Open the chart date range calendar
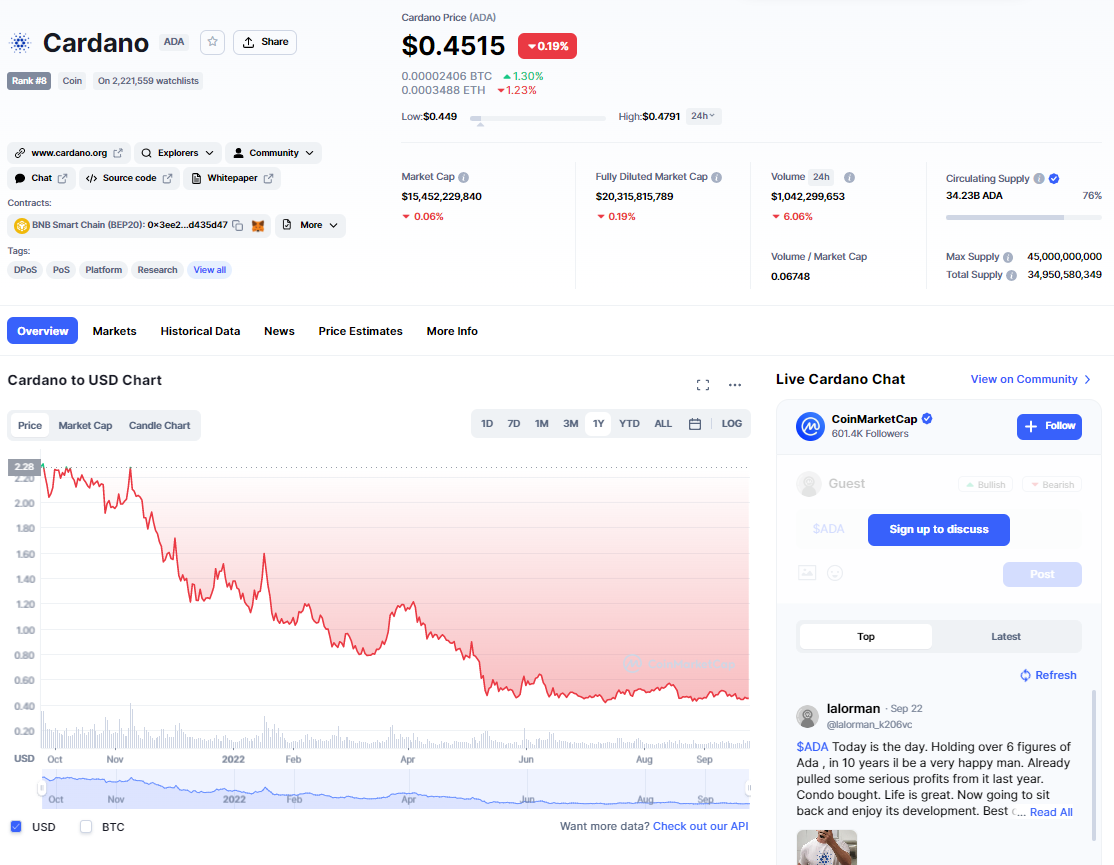 [x=695, y=424]
